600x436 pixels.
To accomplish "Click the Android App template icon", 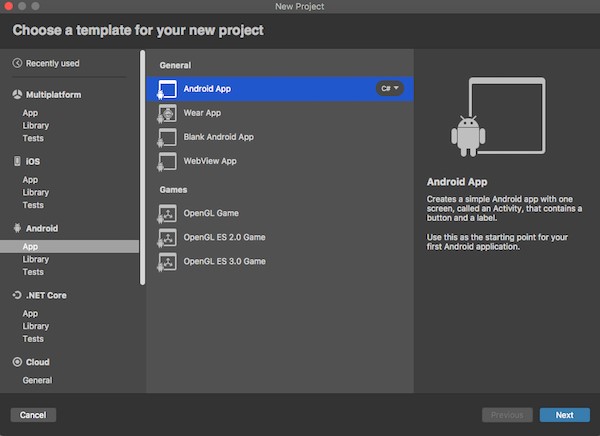I will pyautogui.click(x=167, y=90).
